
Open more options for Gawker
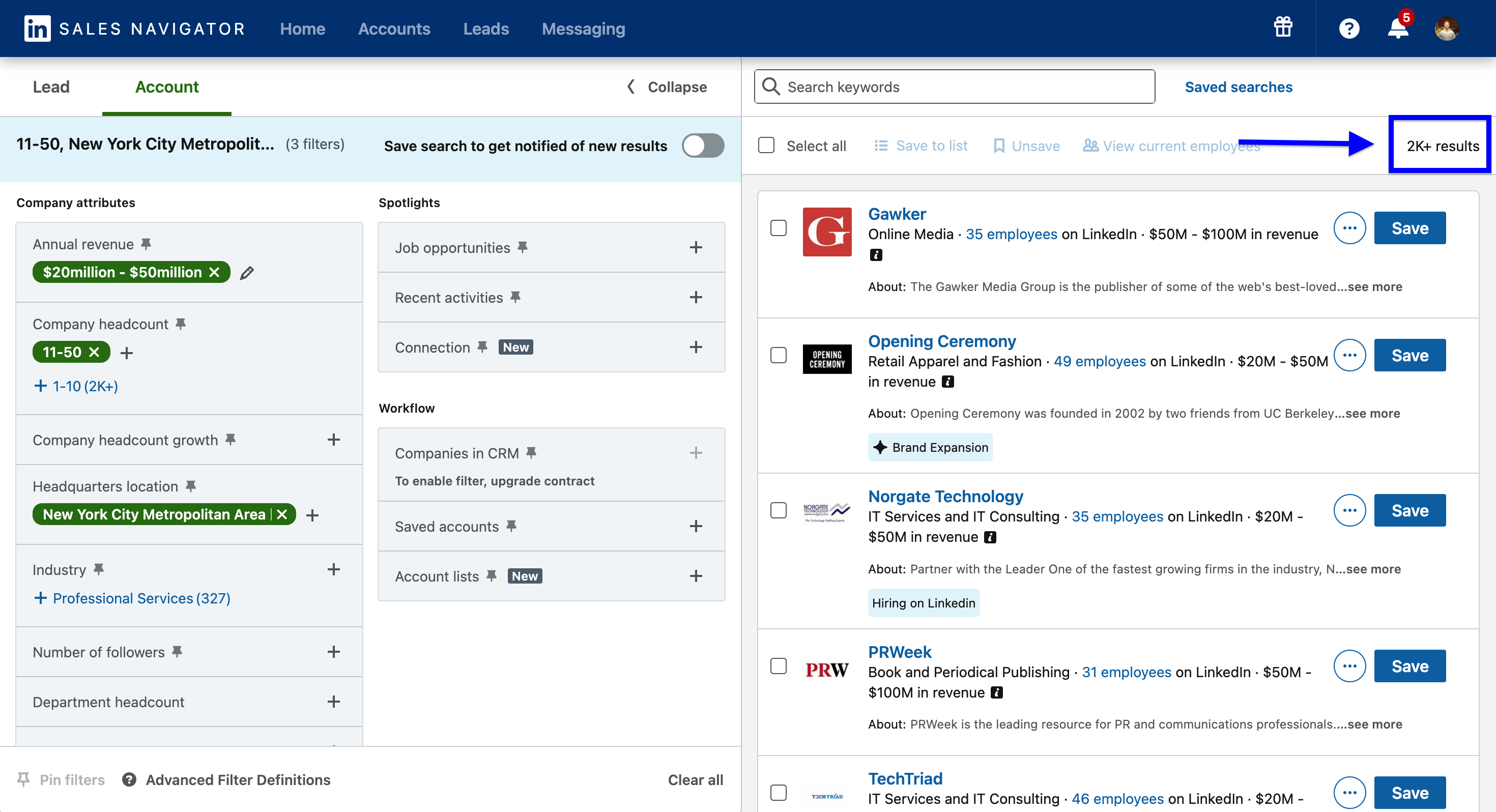coord(1349,228)
